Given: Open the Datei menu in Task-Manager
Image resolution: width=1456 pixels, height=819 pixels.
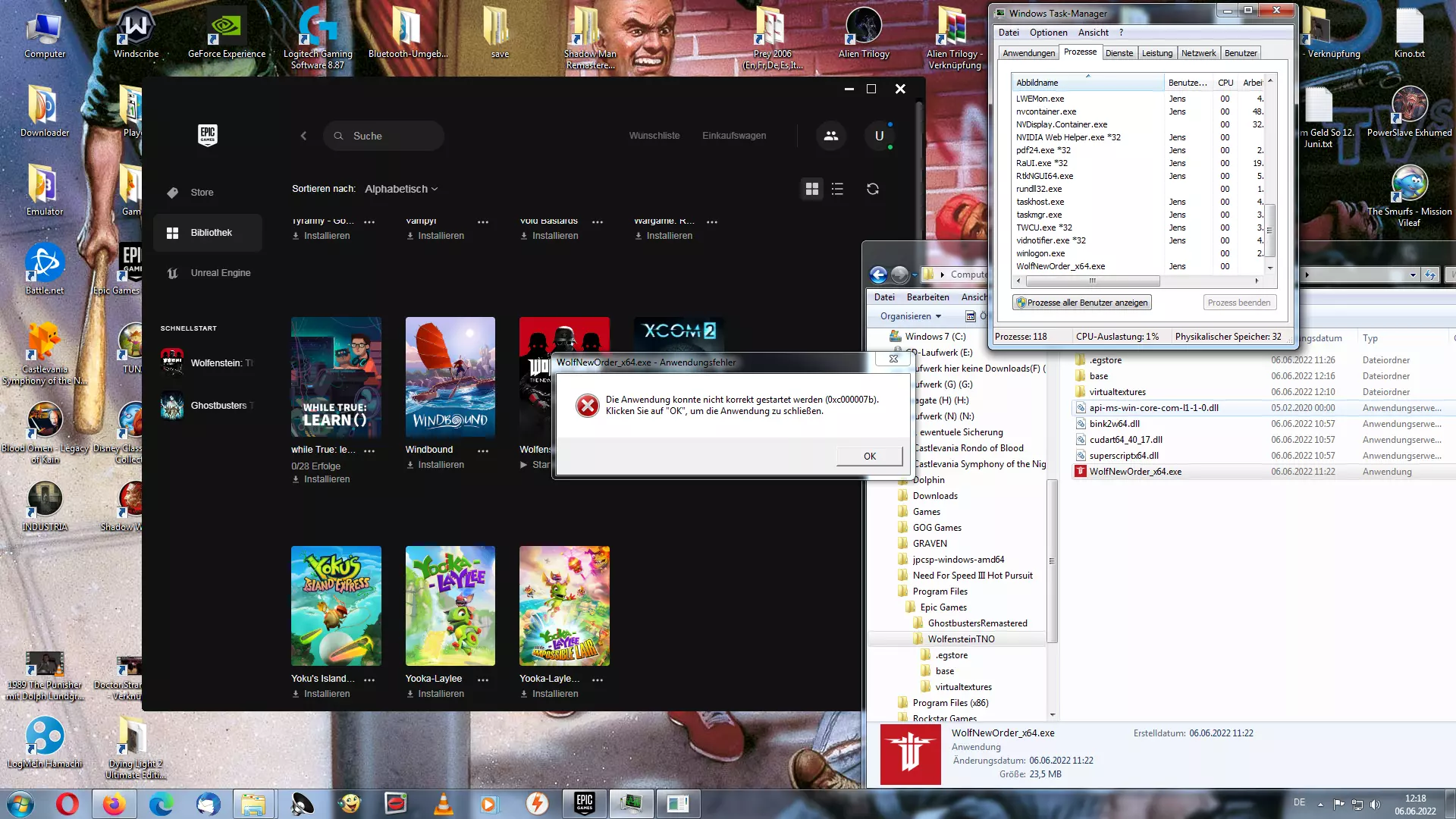Looking at the screenshot, I should click(1009, 33).
